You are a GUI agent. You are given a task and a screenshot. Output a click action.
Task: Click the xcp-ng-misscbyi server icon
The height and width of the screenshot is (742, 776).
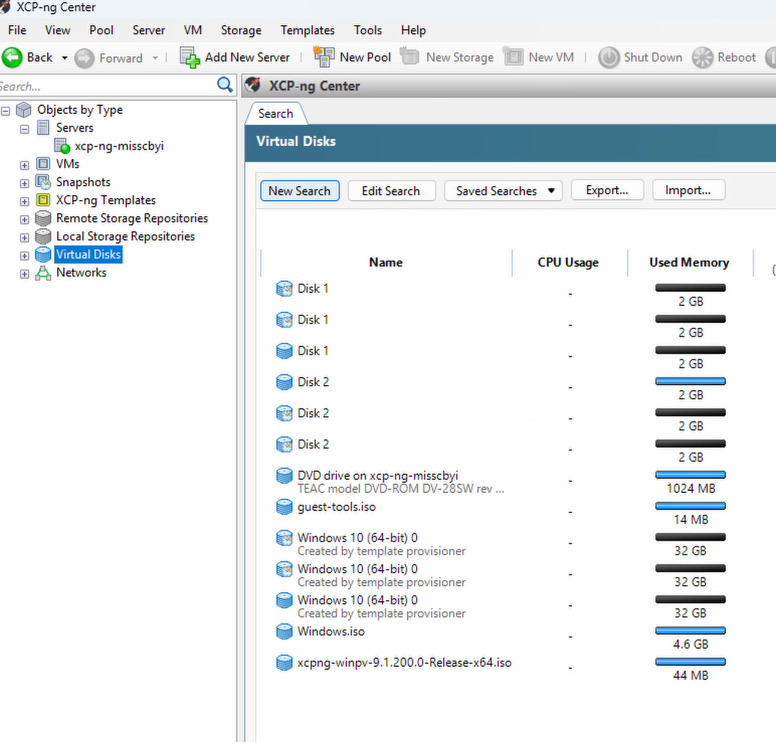(x=62, y=146)
